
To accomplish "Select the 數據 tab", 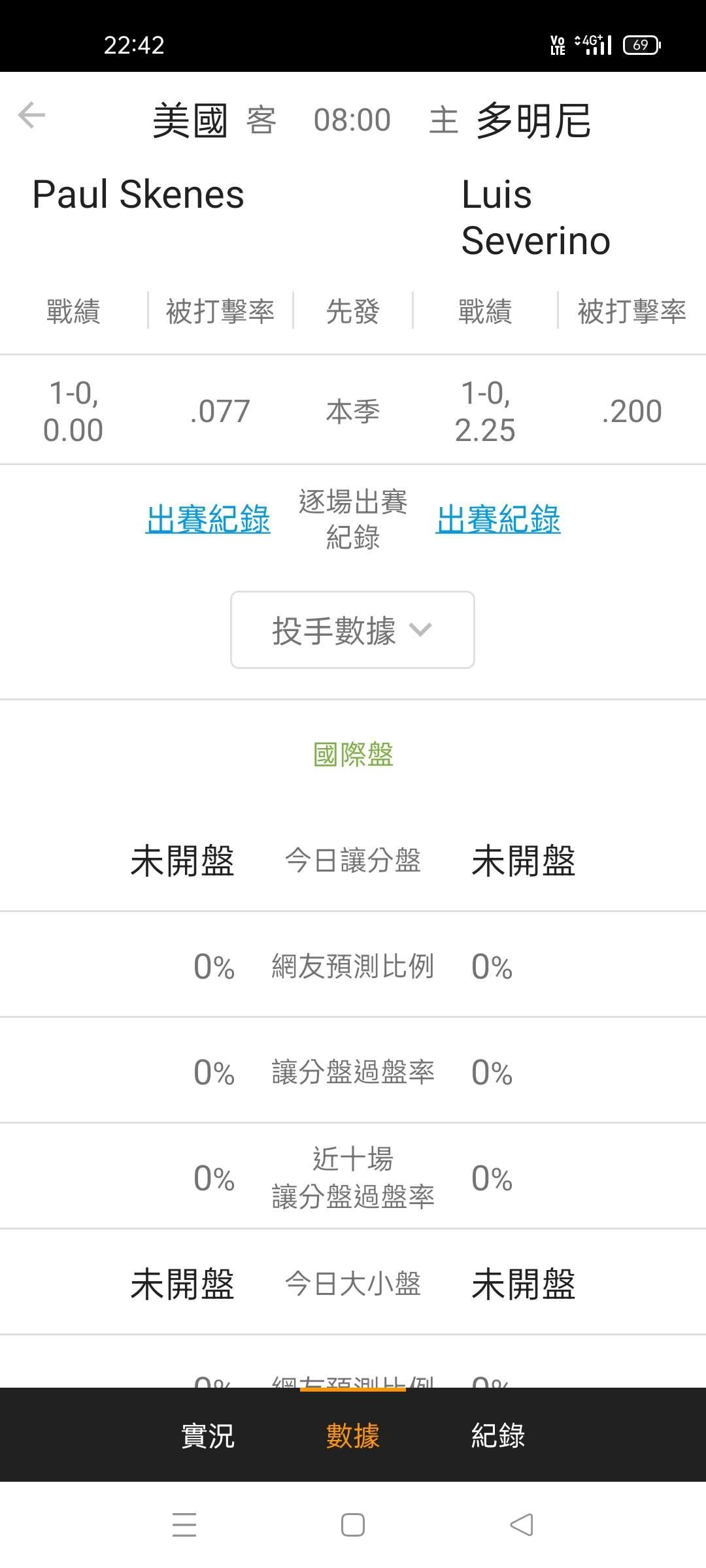I will [352, 1435].
